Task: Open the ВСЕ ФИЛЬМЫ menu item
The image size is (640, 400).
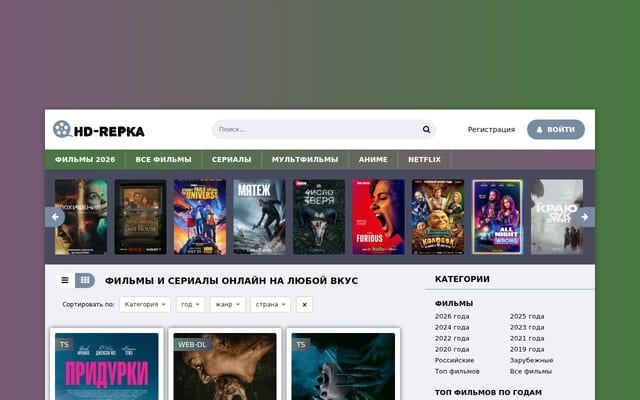Action: click(x=163, y=160)
